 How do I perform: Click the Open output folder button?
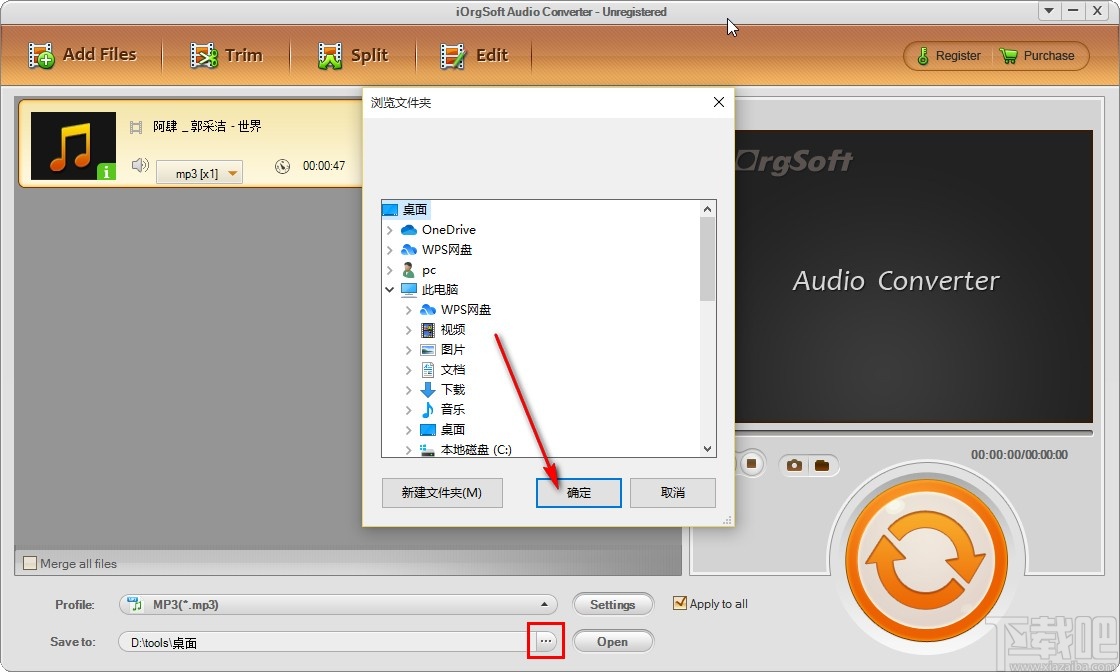point(613,642)
